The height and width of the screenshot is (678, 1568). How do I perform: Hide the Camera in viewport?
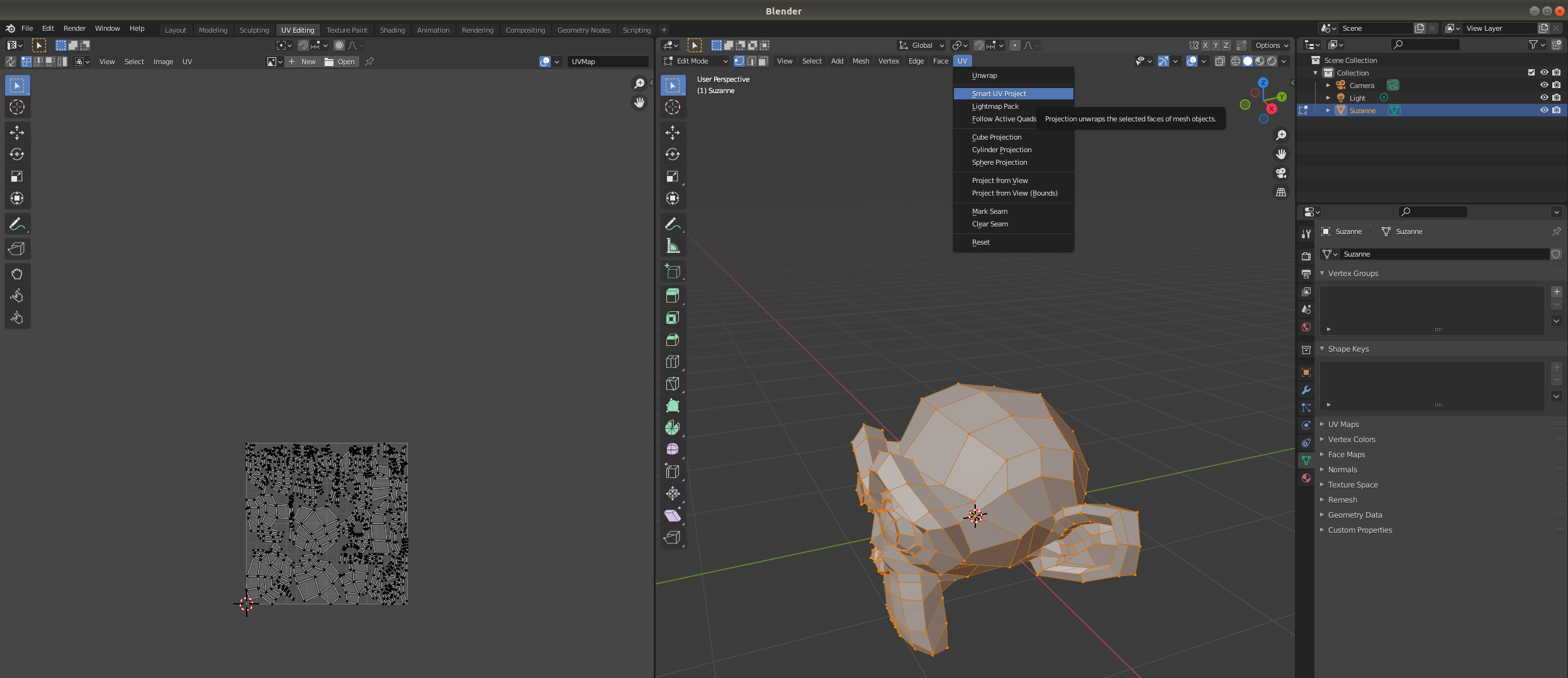[1544, 85]
